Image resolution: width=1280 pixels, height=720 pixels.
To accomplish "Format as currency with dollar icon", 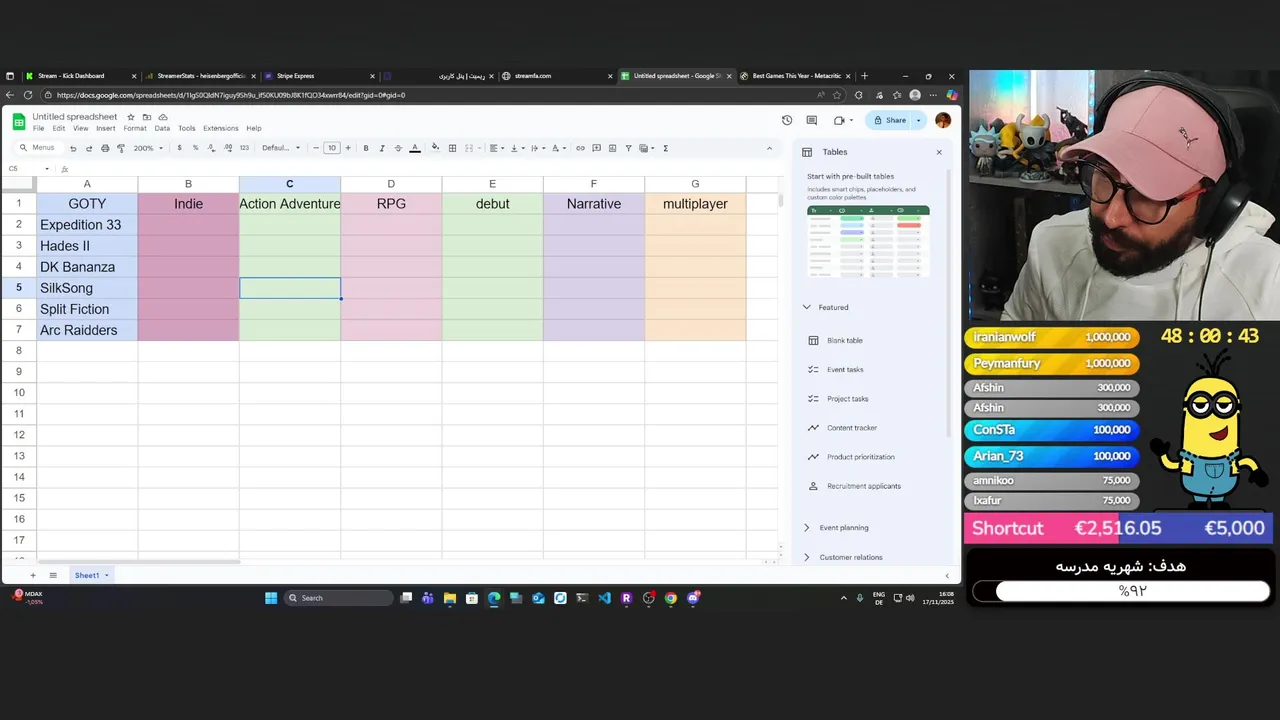I will [179, 148].
